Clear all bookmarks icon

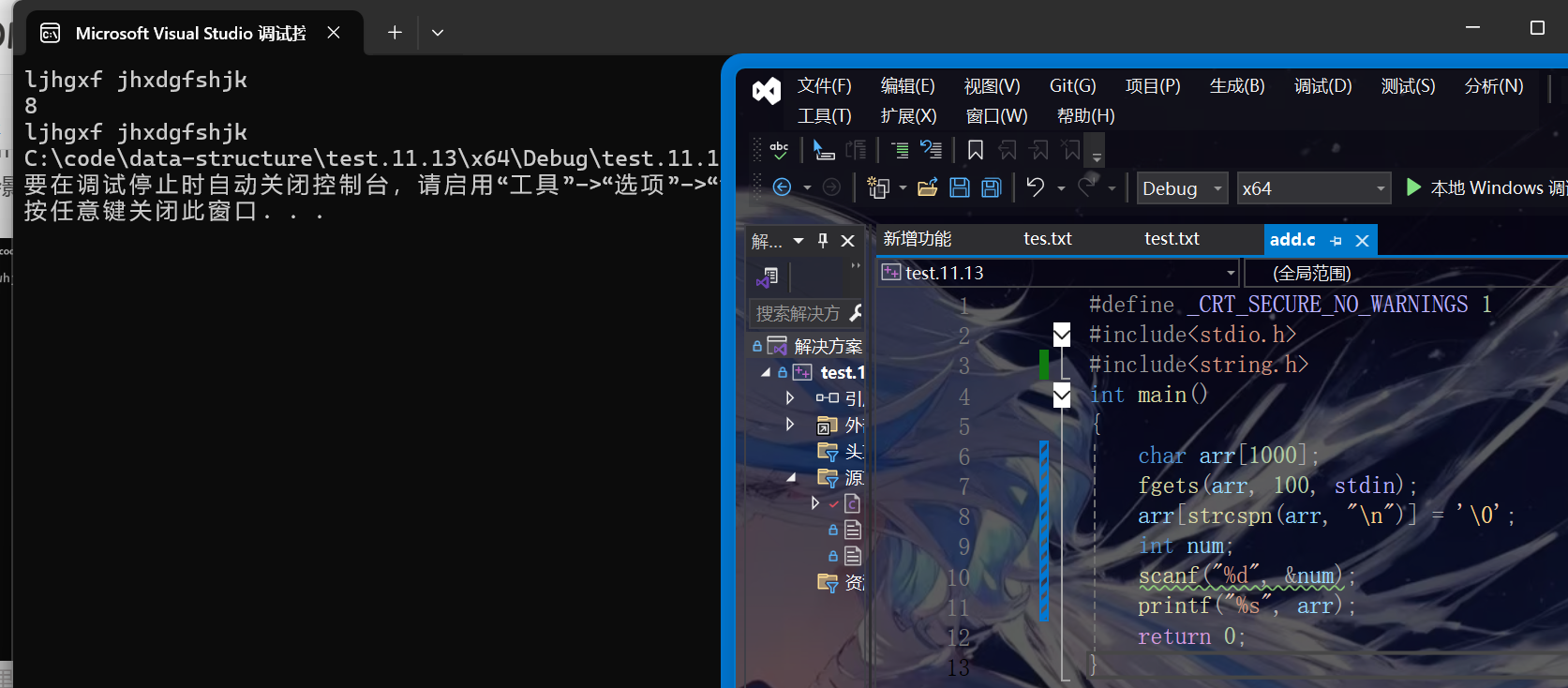pos(1070,150)
